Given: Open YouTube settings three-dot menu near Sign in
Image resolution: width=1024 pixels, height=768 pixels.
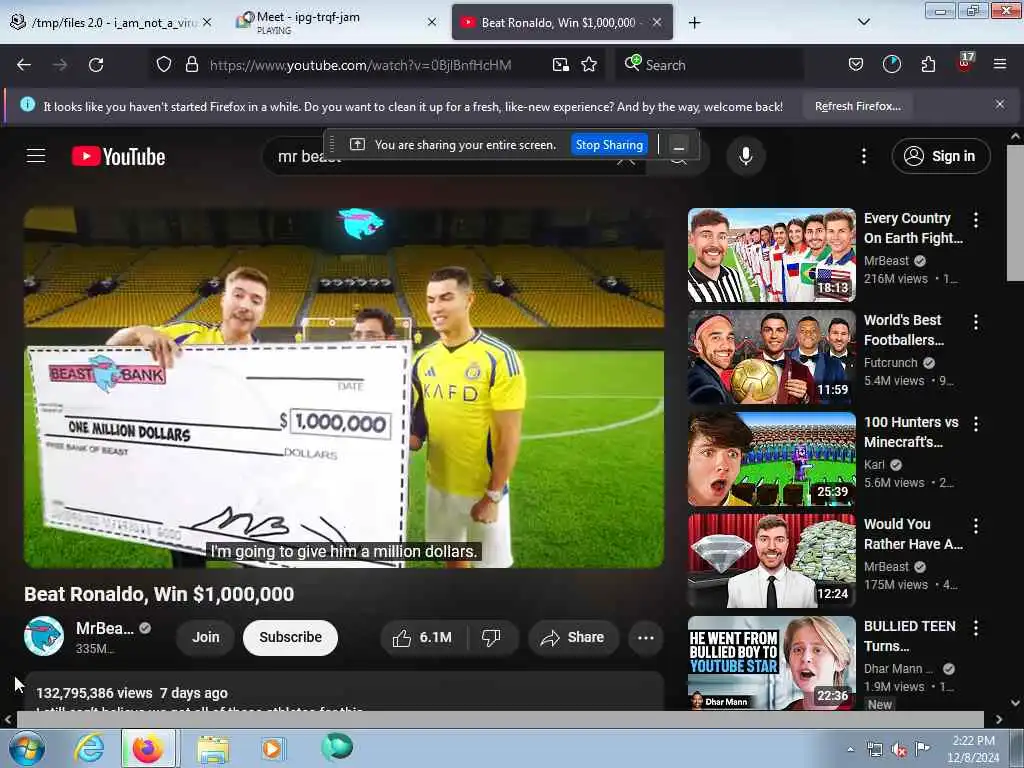Looking at the screenshot, I should click(x=863, y=156).
